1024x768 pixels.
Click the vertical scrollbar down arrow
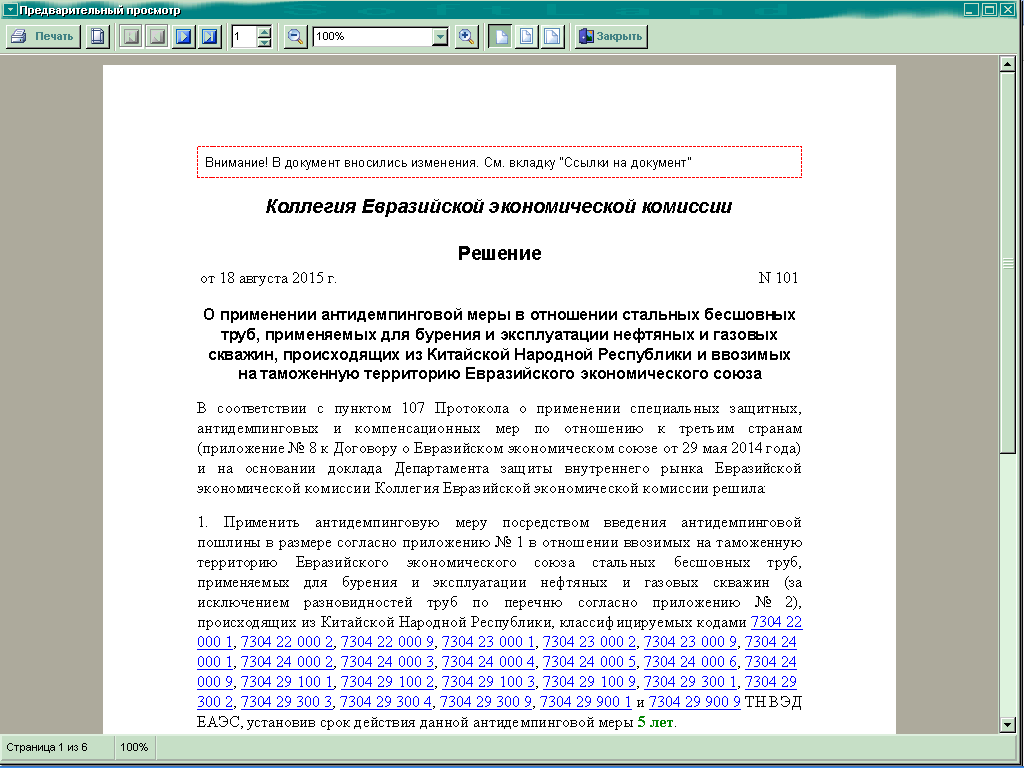[1008, 724]
